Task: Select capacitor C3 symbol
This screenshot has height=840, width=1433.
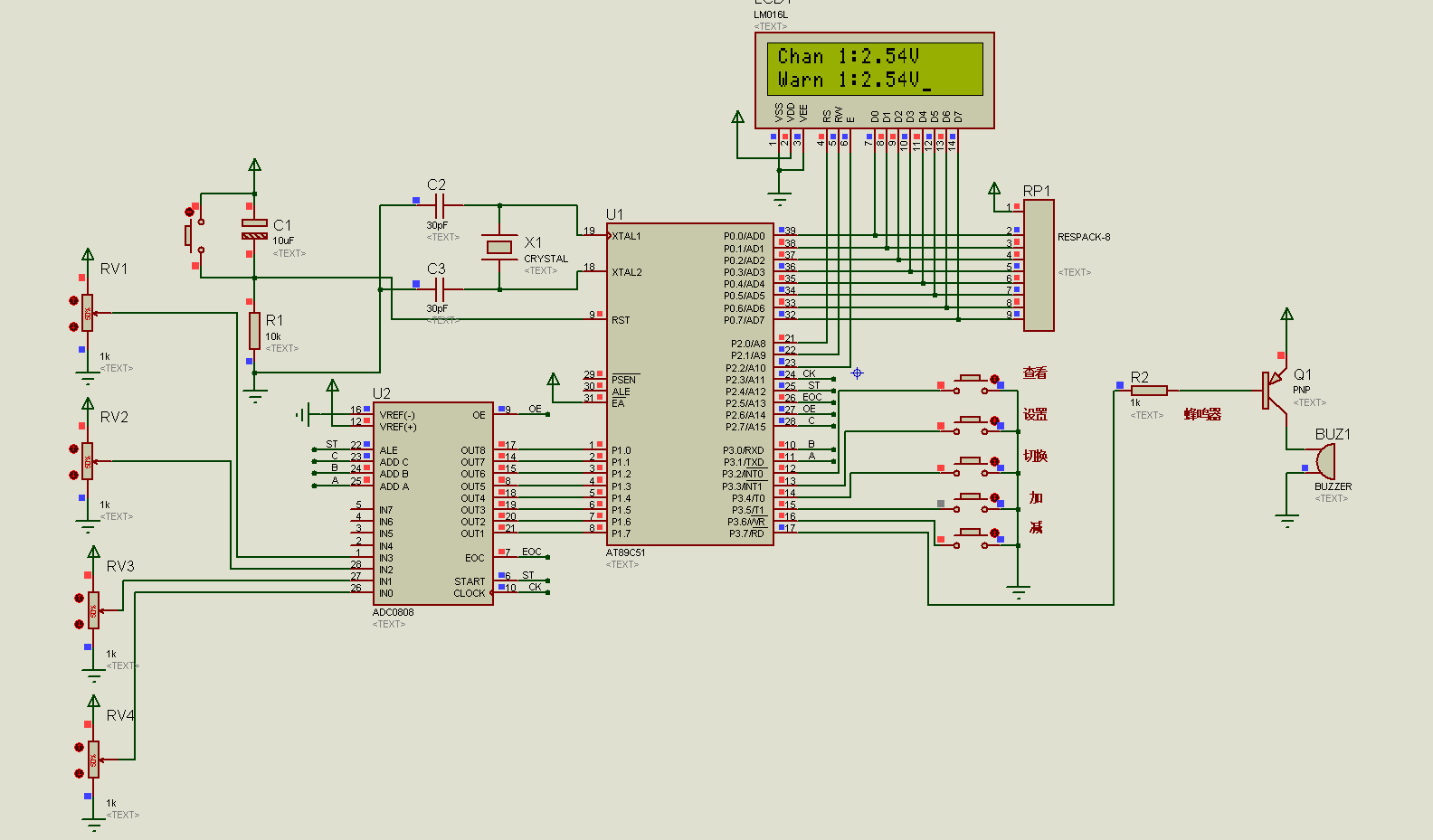Action: click(x=439, y=289)
